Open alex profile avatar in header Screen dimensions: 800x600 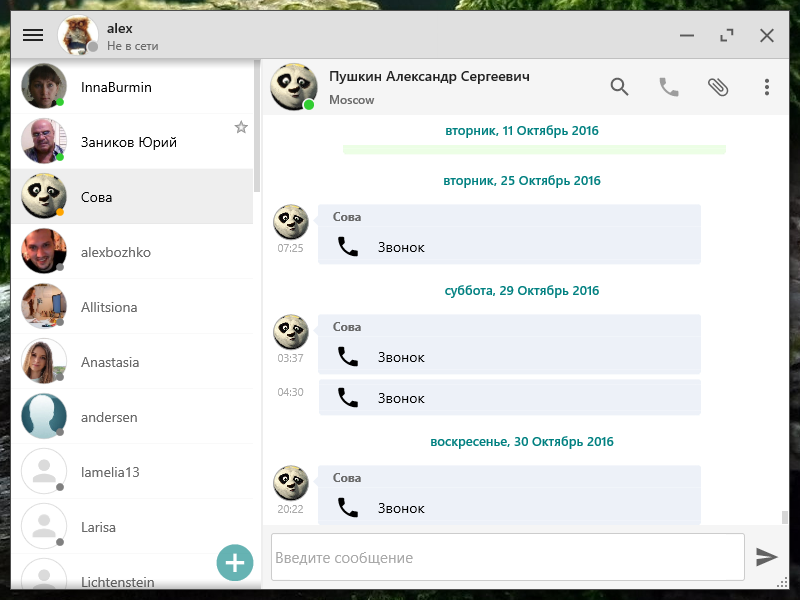pos(78,35)
